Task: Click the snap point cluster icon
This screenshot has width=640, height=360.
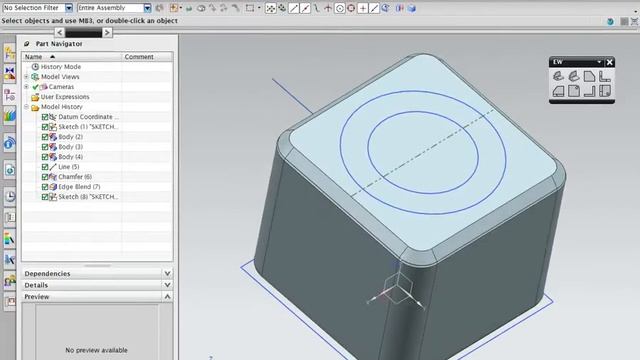Action: click(x=270, y=8)
